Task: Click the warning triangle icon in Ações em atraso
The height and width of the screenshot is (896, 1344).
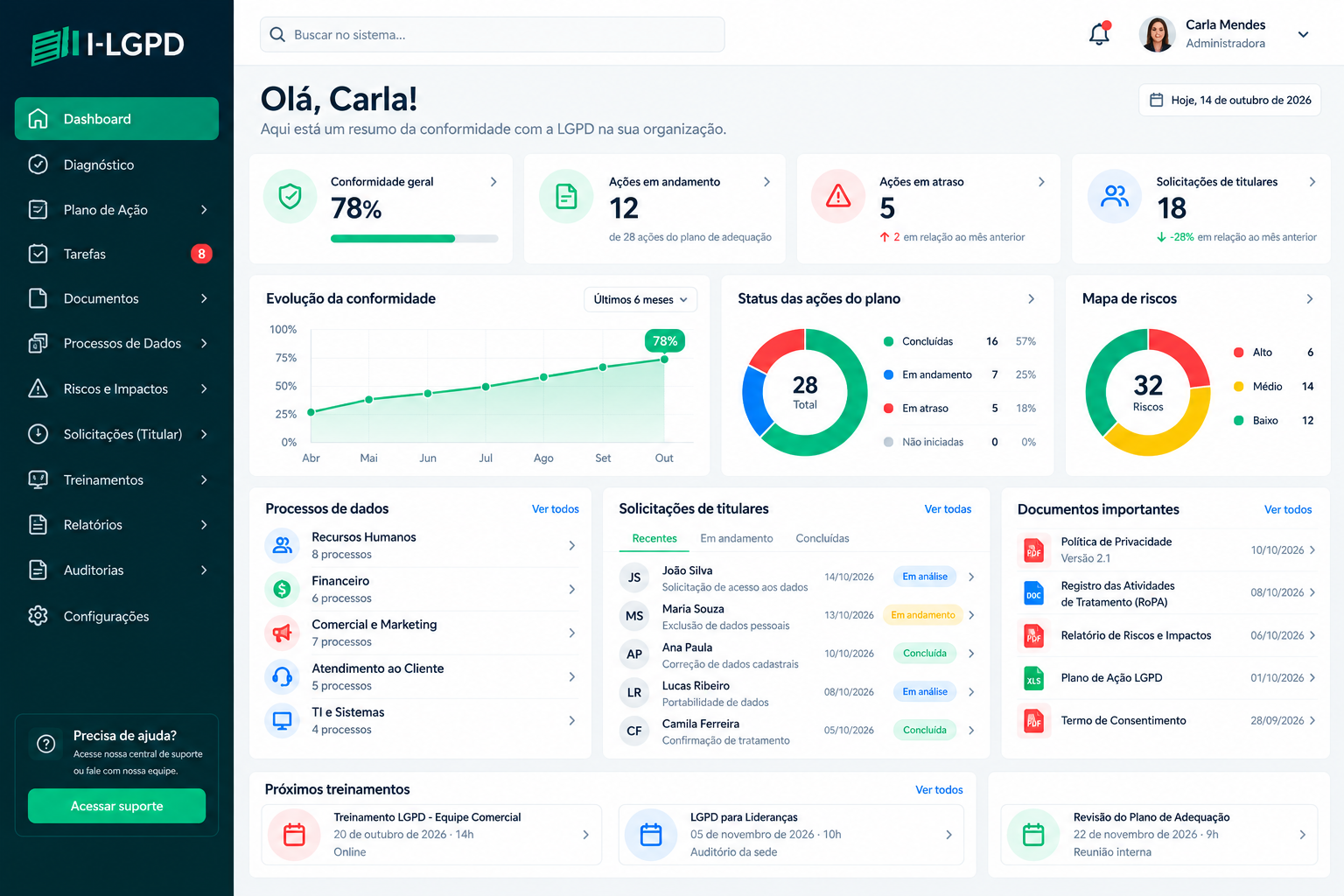Action: click(838, 196)
